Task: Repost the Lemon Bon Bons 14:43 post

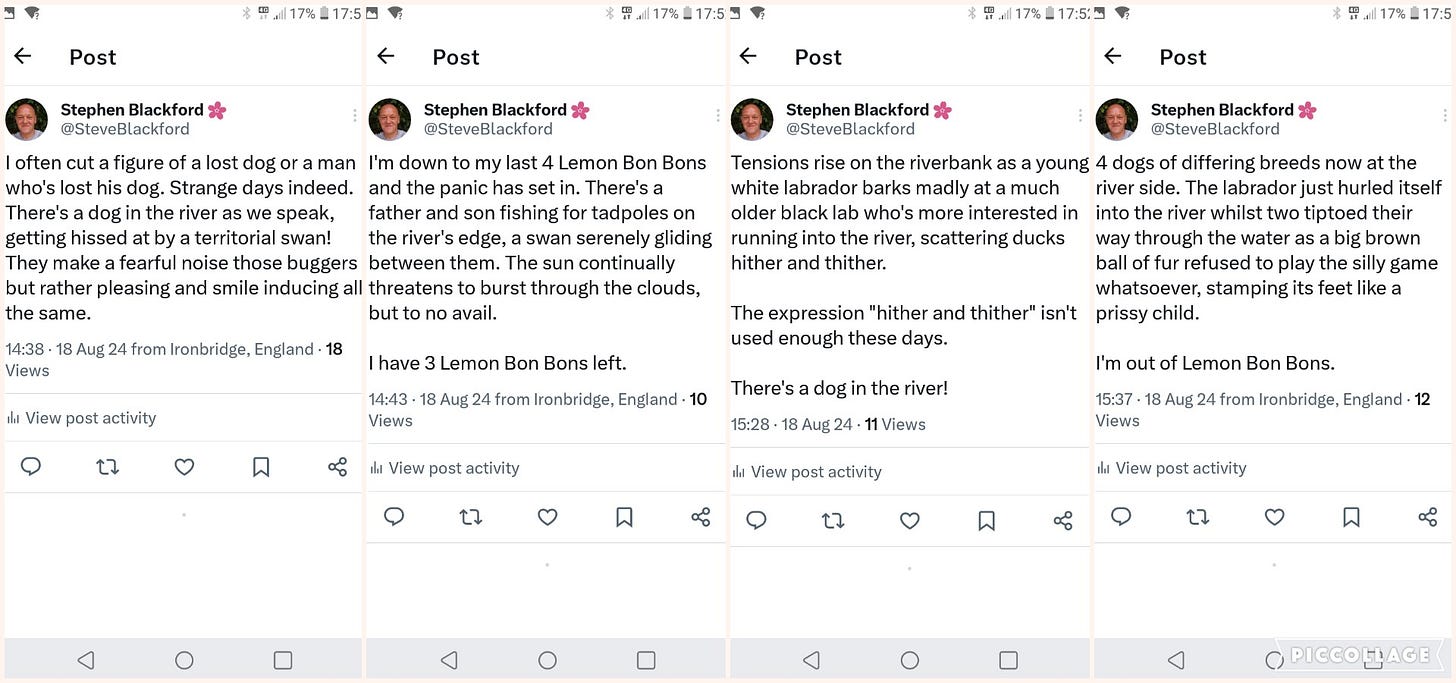Action: click(471, 517)
